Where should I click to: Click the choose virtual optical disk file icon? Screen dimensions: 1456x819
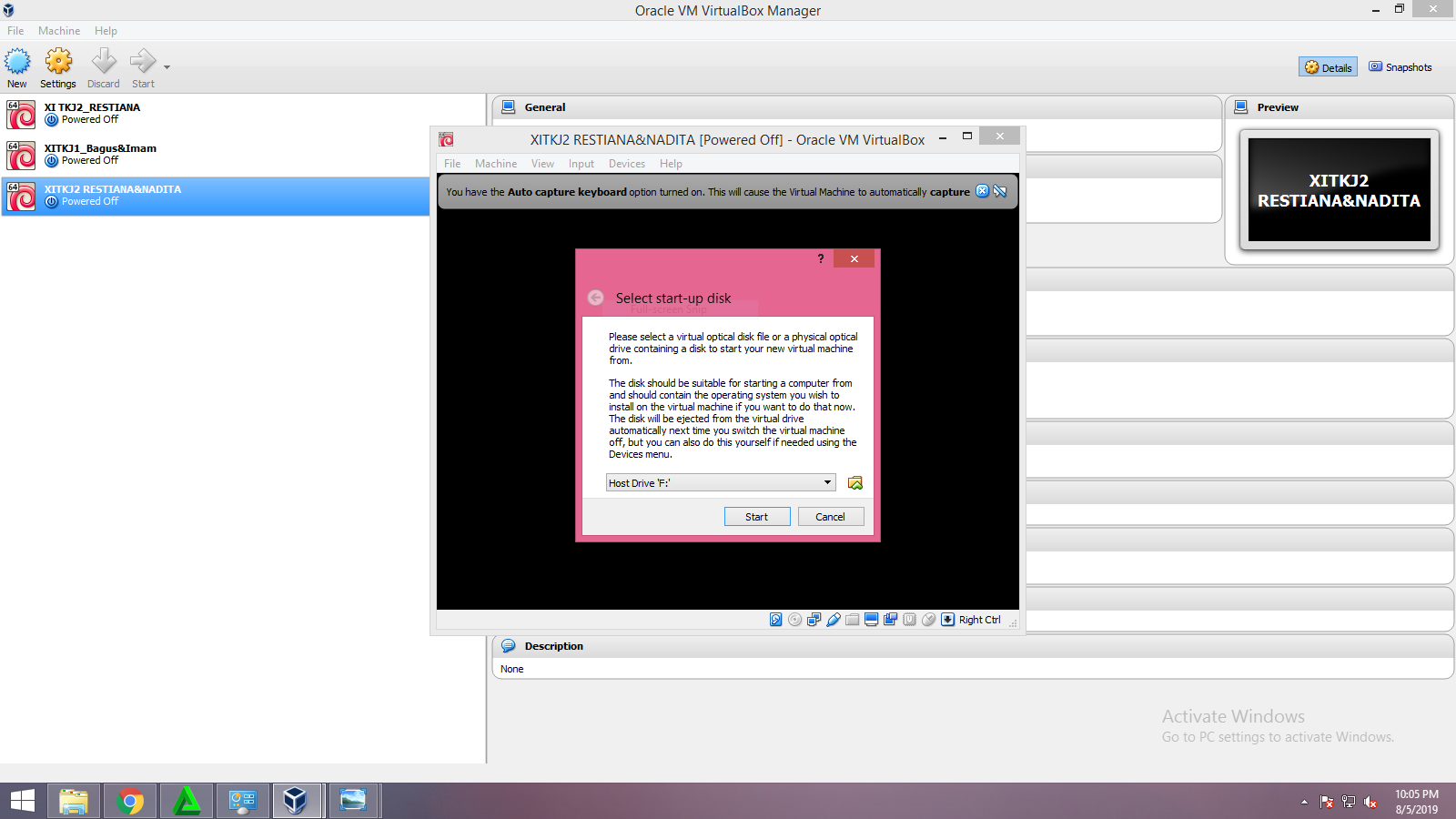coord(855,482)
